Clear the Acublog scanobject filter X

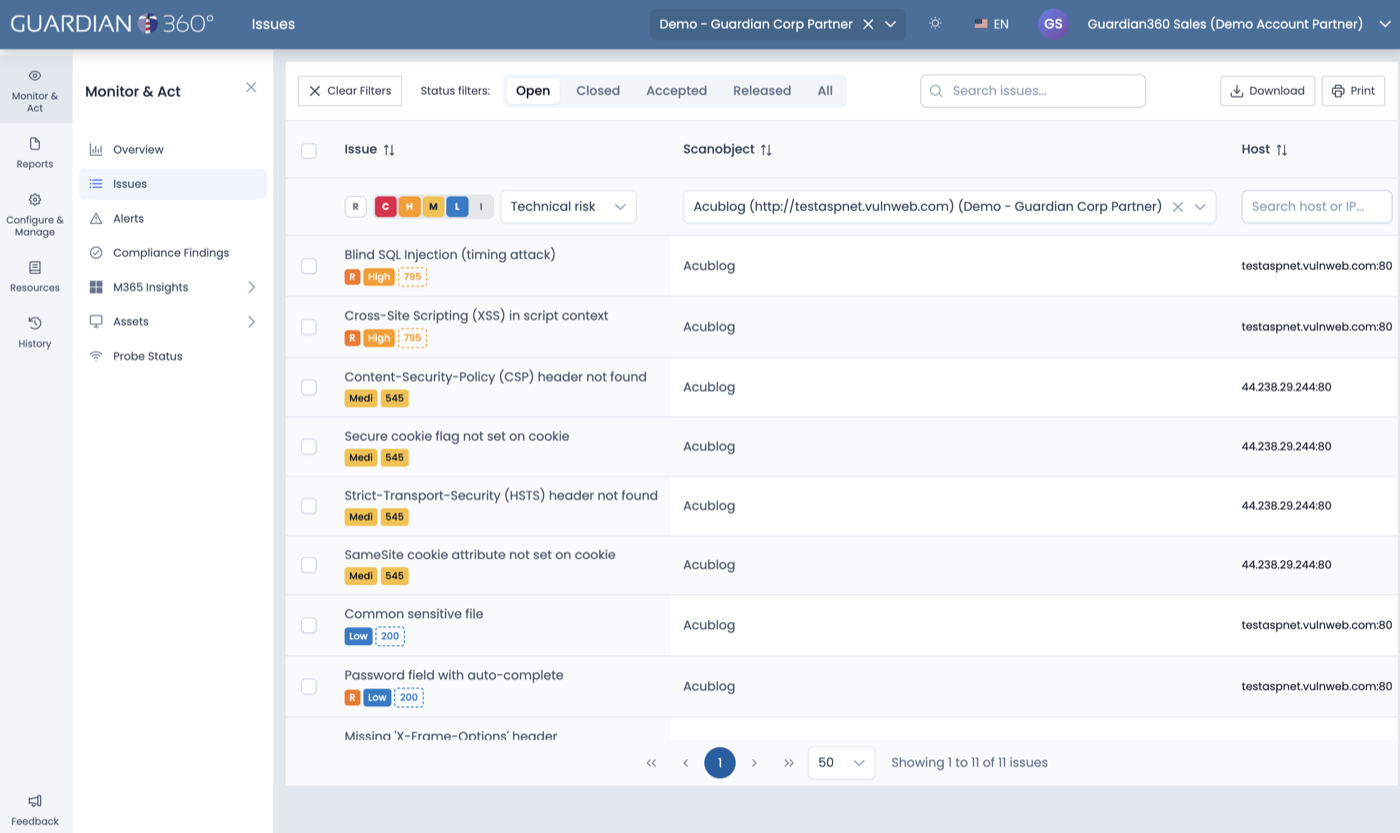[1178, 207]
